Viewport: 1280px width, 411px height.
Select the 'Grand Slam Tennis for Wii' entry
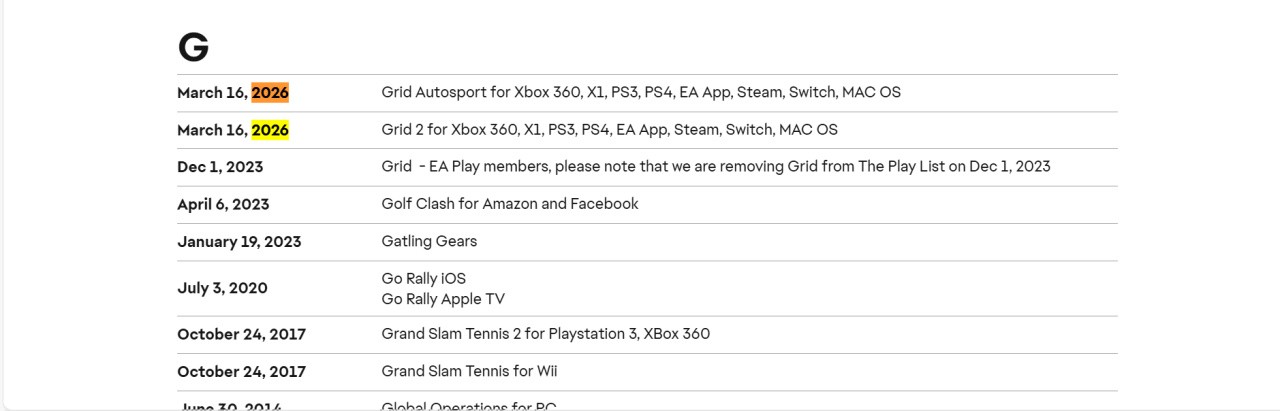tap(469, 371)
